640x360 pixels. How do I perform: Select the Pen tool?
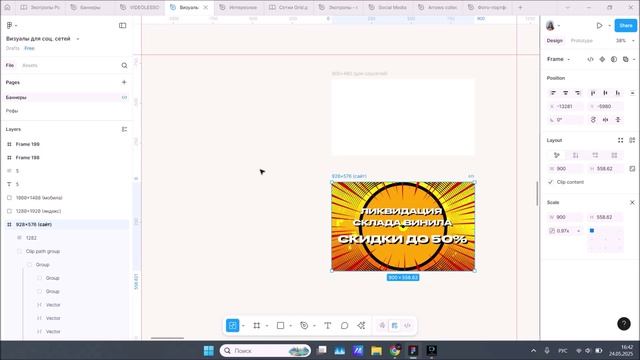tap(304, 325)
